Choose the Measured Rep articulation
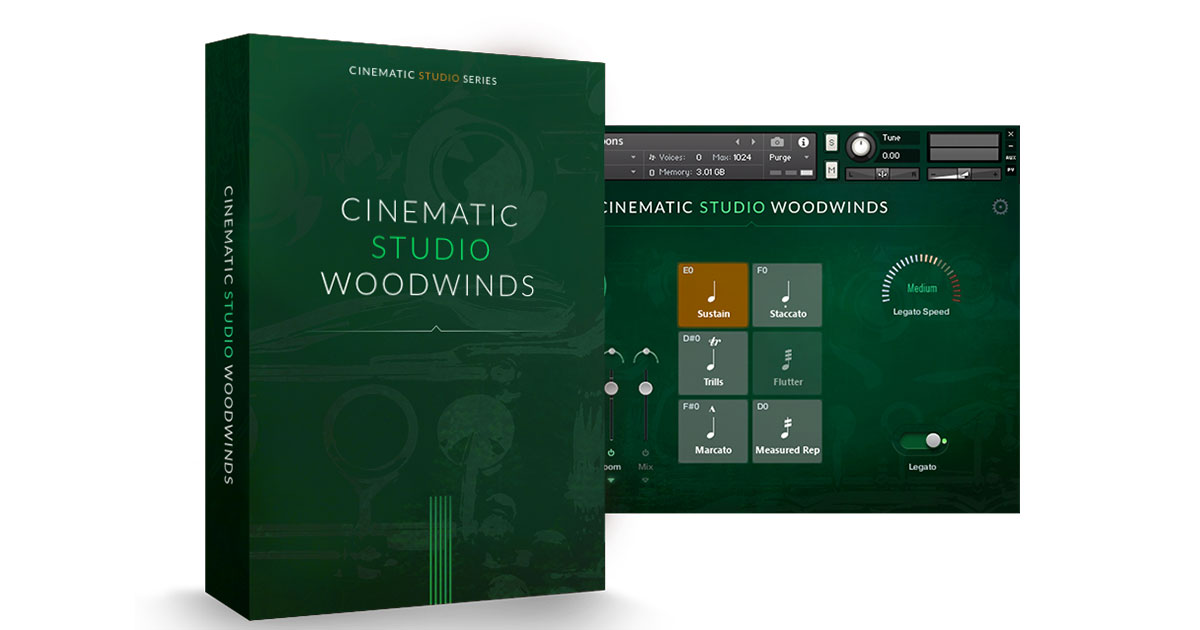Image resolution: width=1200 pixels, height=630 pixels. 787,432
